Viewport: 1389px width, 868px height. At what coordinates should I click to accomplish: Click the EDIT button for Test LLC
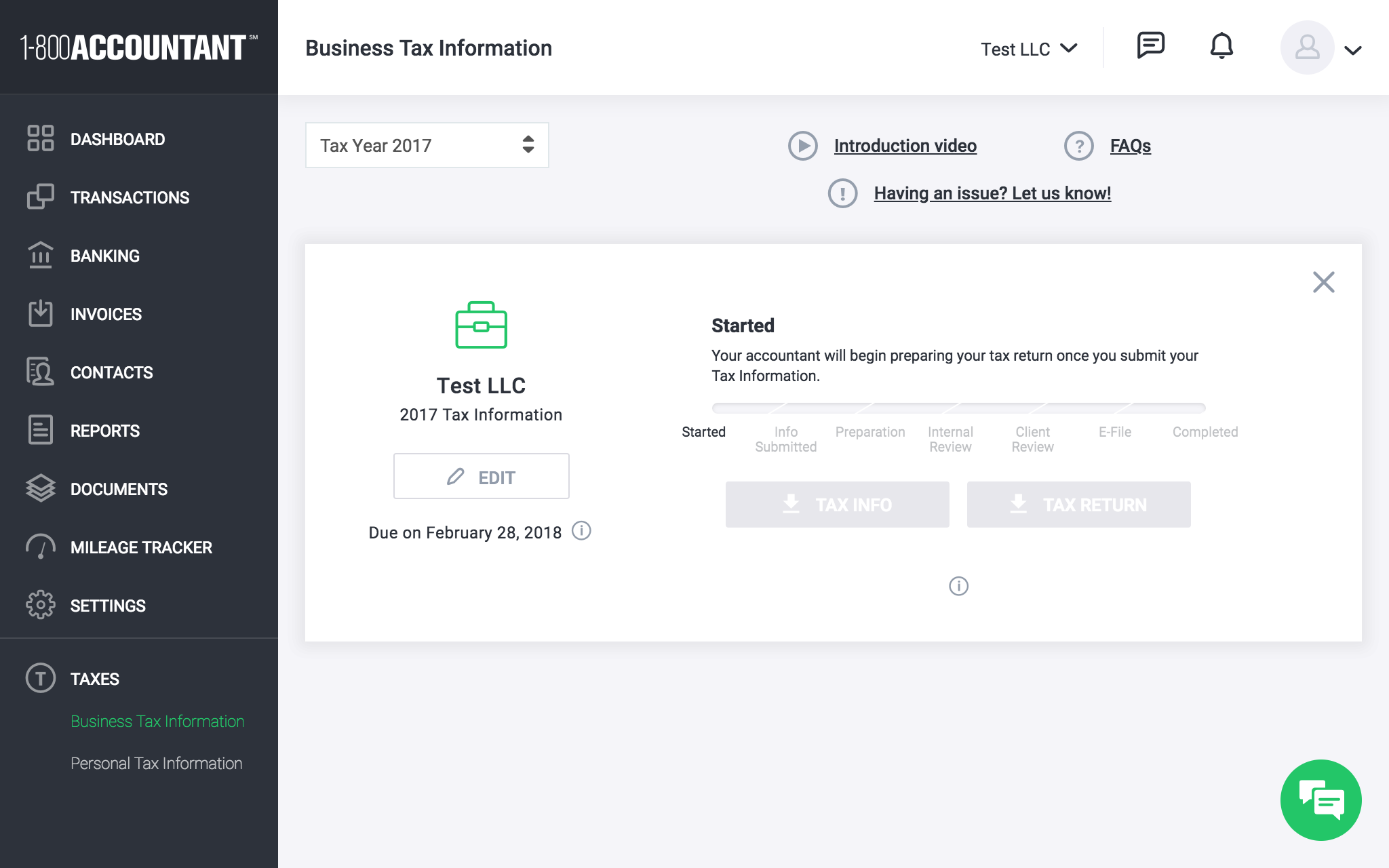(x=481, y=477)
